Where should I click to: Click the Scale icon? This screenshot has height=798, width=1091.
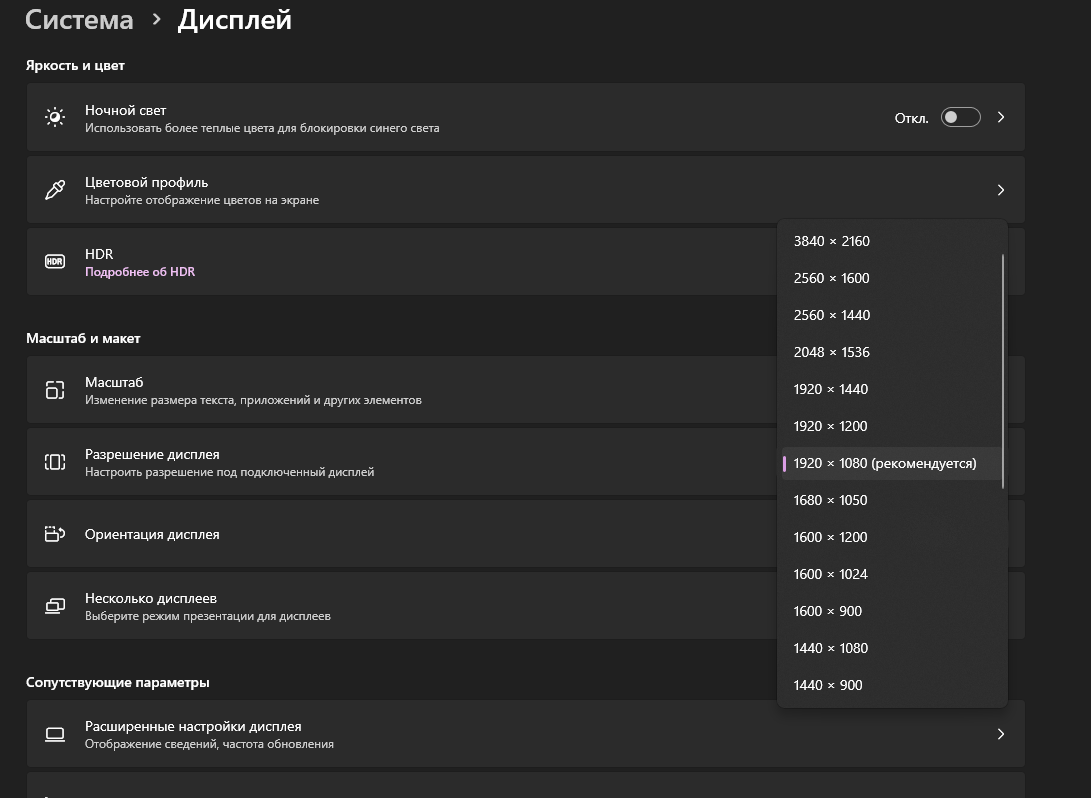pyautogui.click(x=55, y=390)
